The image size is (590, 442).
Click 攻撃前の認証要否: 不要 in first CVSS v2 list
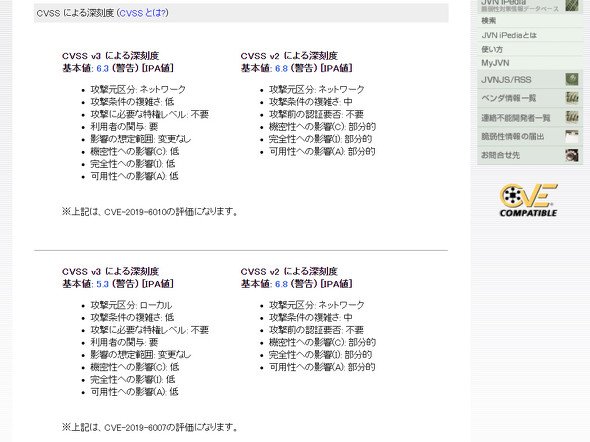pos(316,114)
